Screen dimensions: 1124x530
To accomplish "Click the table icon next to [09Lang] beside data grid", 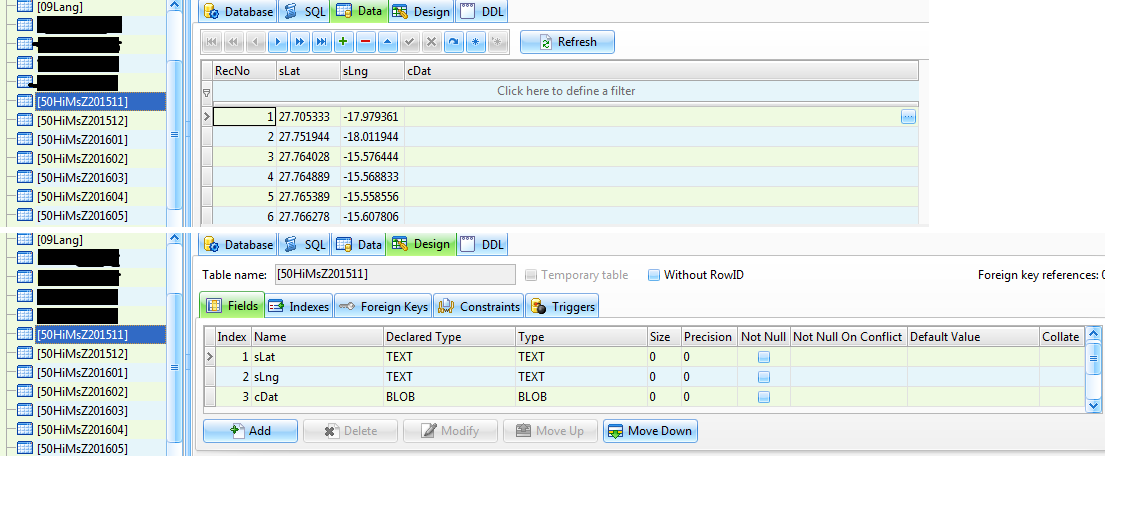I will pyautogui.click(x=25, y=6).
